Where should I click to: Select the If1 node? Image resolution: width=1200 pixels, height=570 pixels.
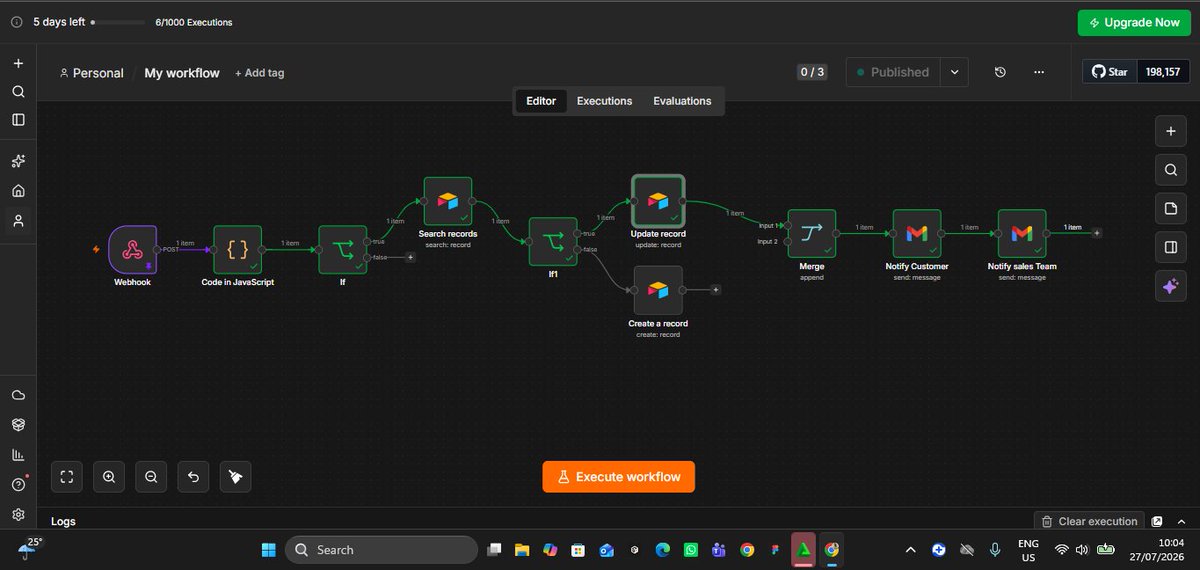click(x=553, y=241)
